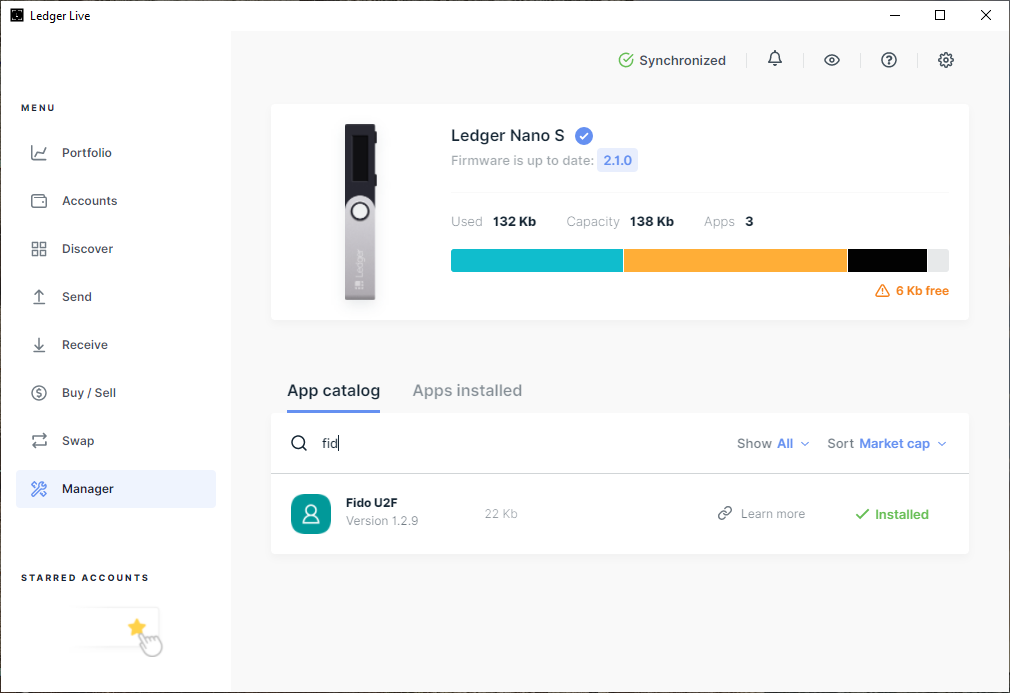Toggle discreet mode eye icon
Image resolution: width=1010 pixels, height=693 pixels.
[832, 60]
